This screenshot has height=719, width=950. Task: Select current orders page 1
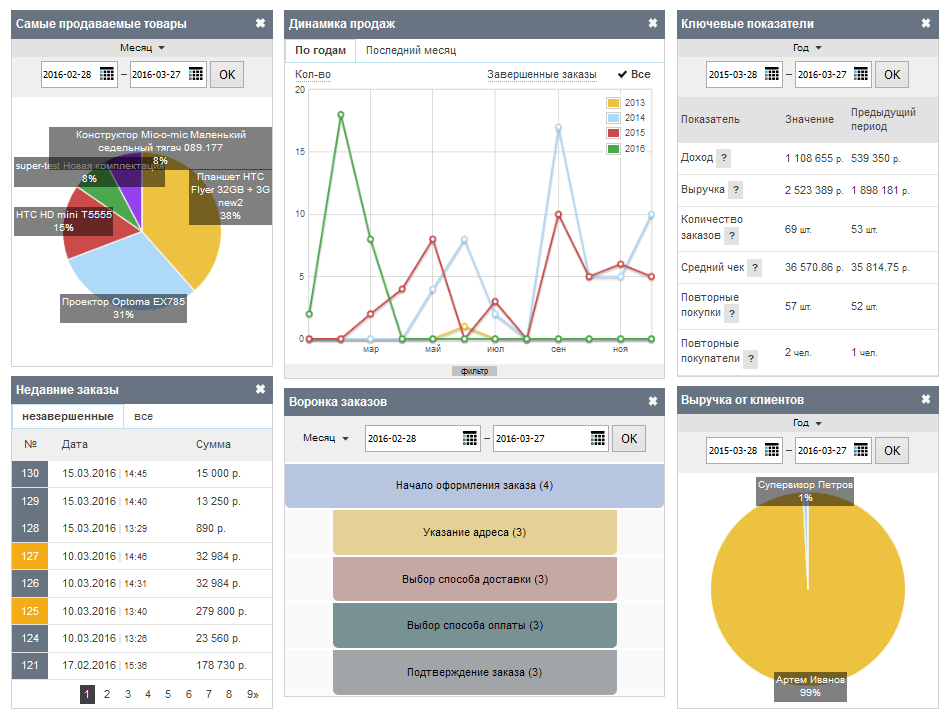tap(87, 694)
